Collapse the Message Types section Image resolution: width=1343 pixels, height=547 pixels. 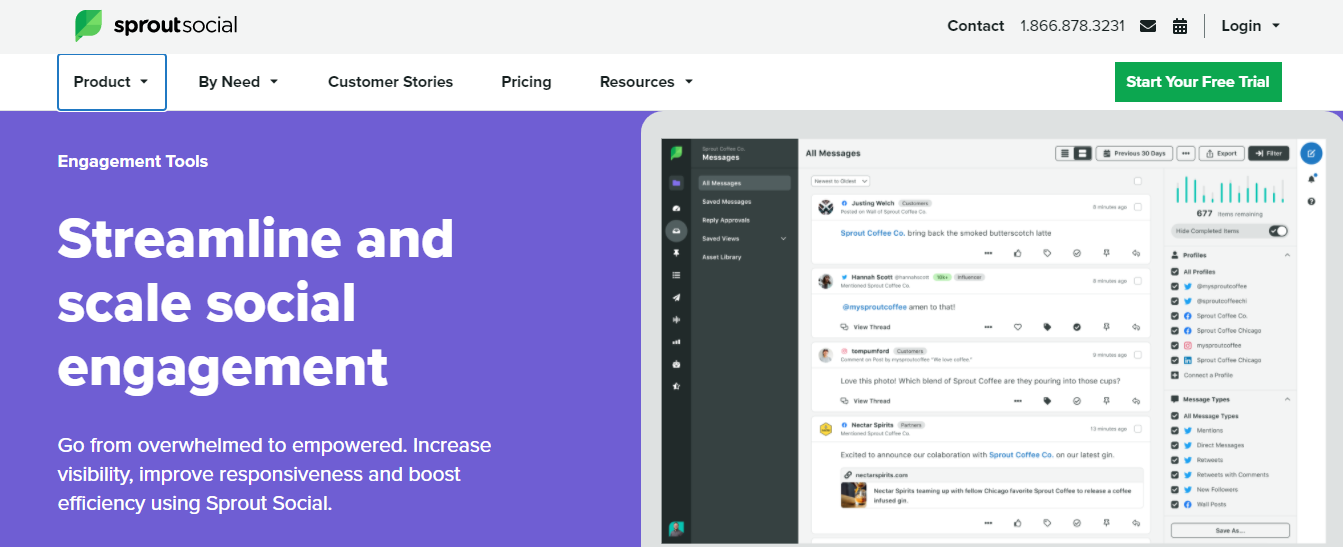point(1288,399)
